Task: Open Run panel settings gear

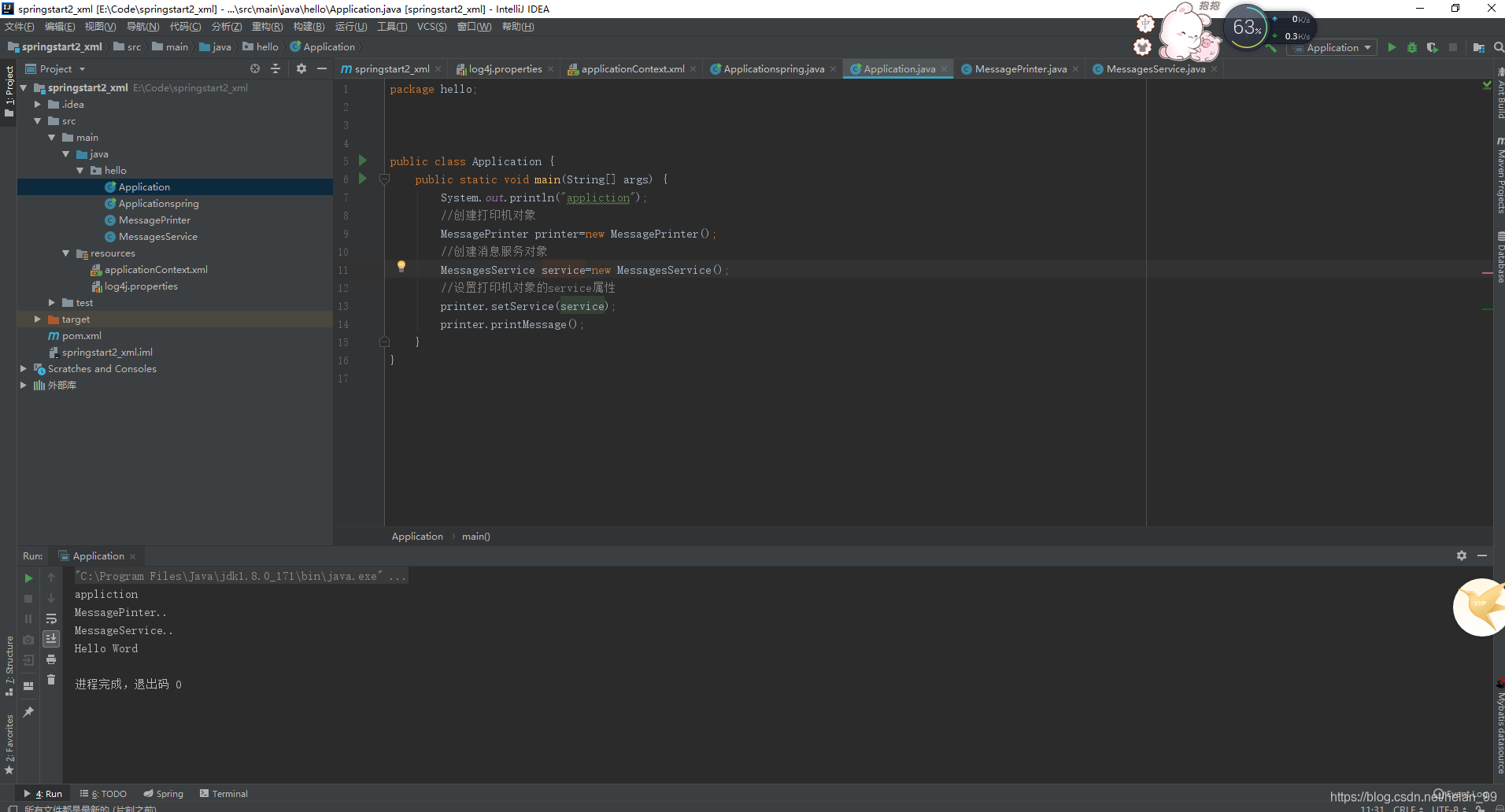Action: 1462,555
